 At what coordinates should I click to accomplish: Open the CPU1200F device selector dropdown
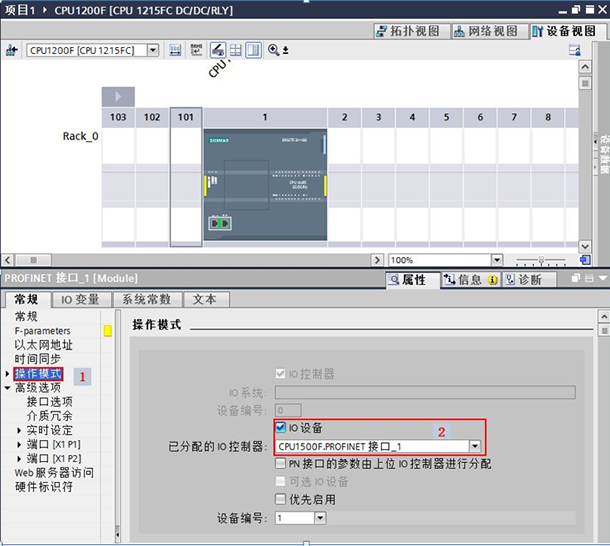(x=153, y=50)
